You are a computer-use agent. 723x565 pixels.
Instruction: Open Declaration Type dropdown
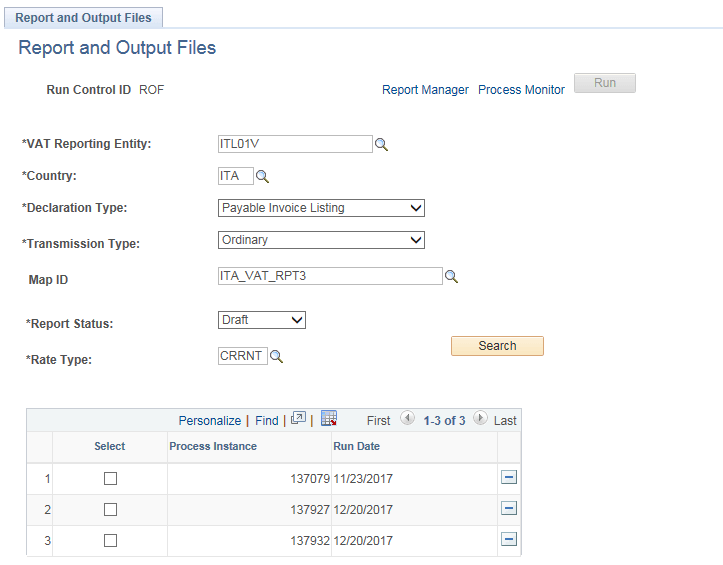321,208
